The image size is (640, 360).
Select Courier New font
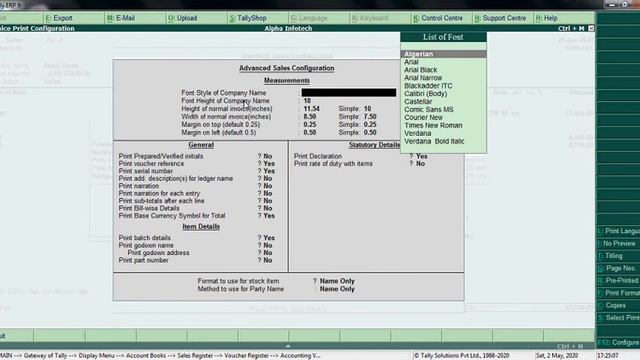tap(423, 117)
